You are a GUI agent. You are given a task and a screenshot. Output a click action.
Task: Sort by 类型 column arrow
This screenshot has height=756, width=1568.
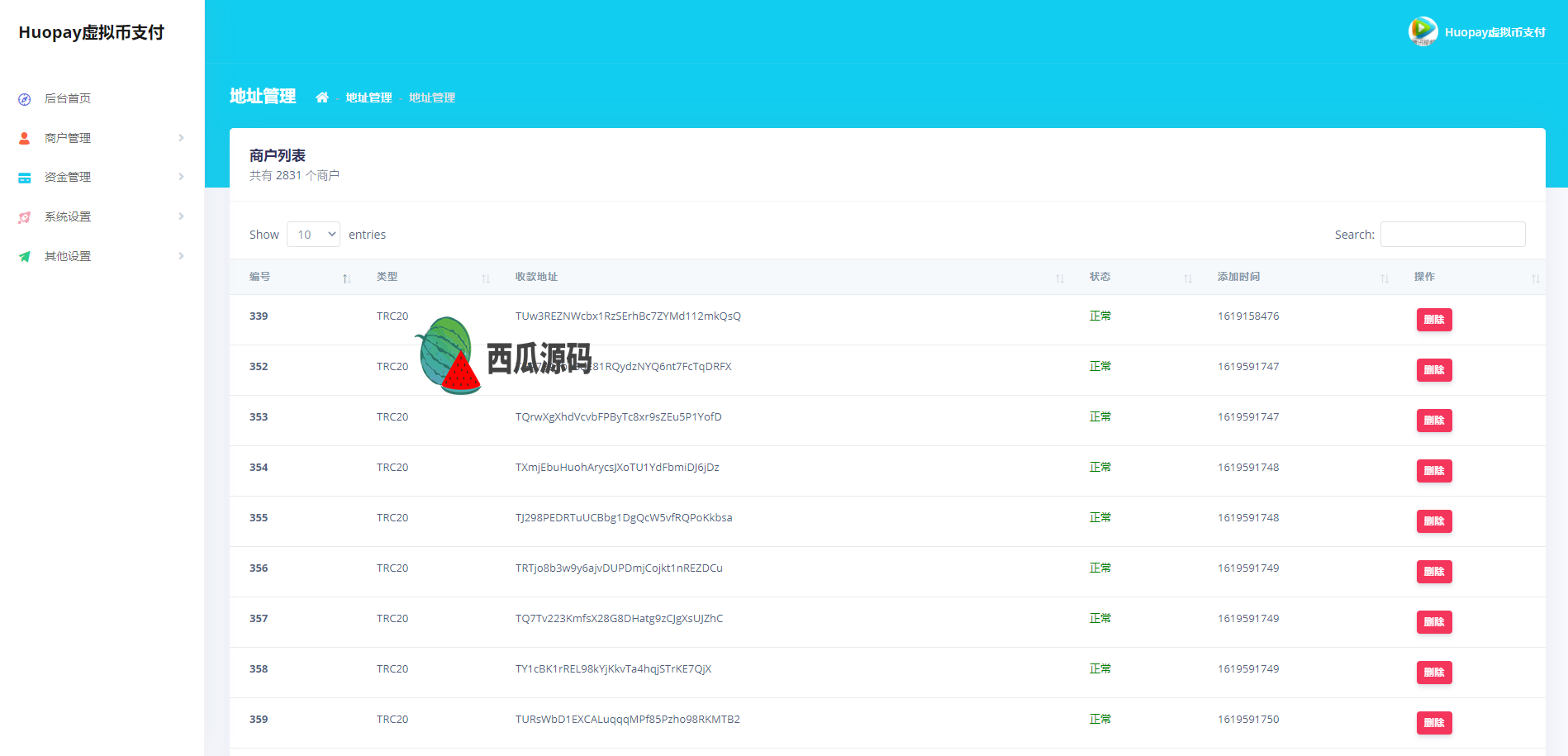click(486, 278)
